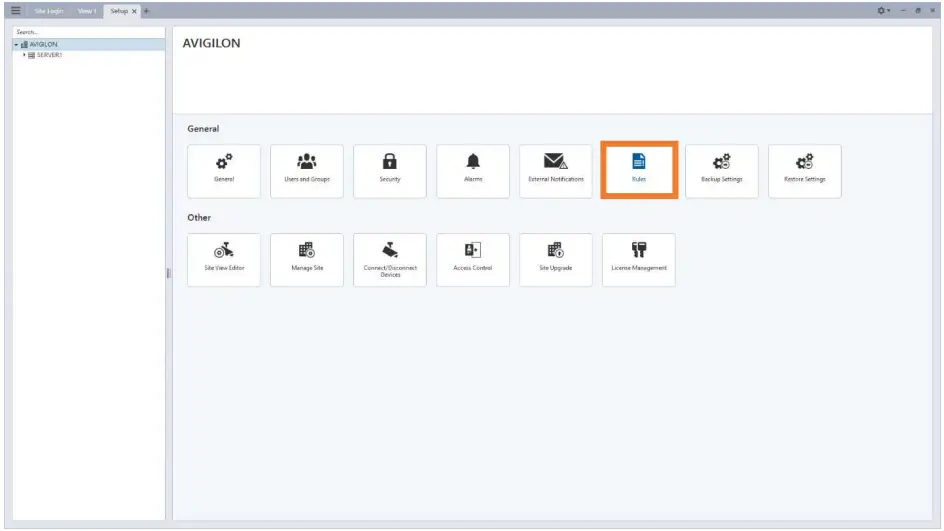Open the General settings tile
This screenshot has width=944, height=531.
(224, 171)
